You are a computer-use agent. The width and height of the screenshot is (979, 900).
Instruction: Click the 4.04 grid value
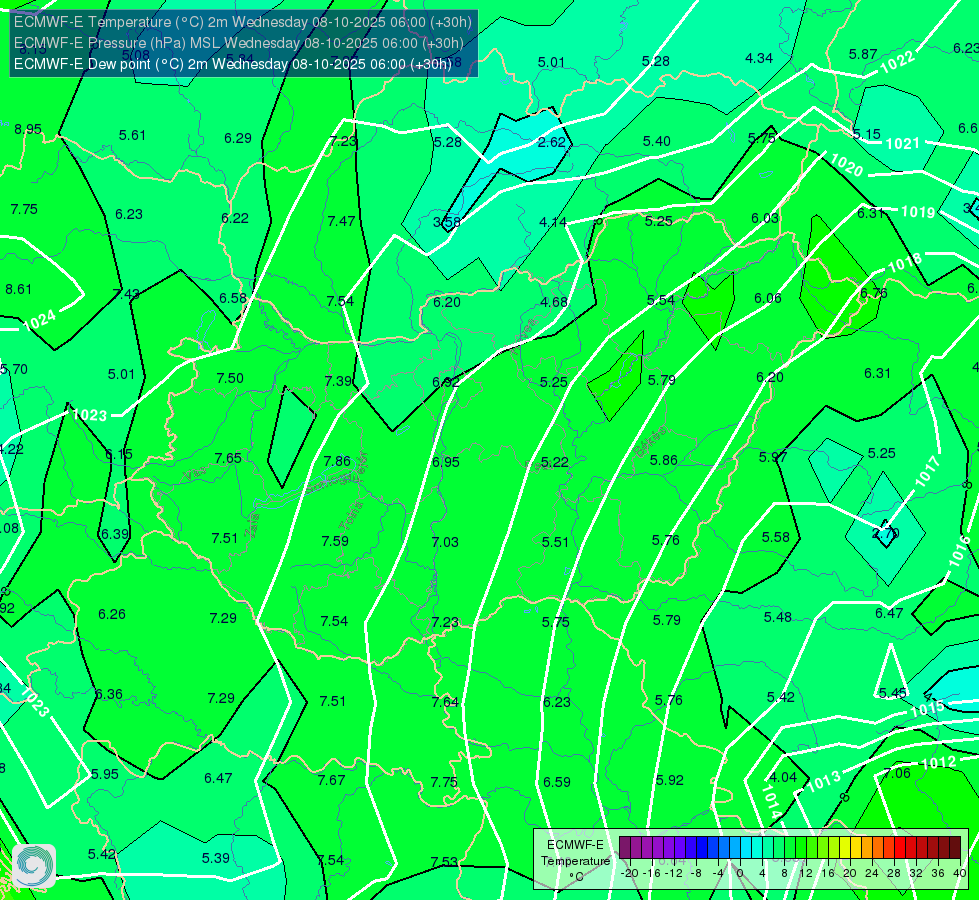pos(783,778)
